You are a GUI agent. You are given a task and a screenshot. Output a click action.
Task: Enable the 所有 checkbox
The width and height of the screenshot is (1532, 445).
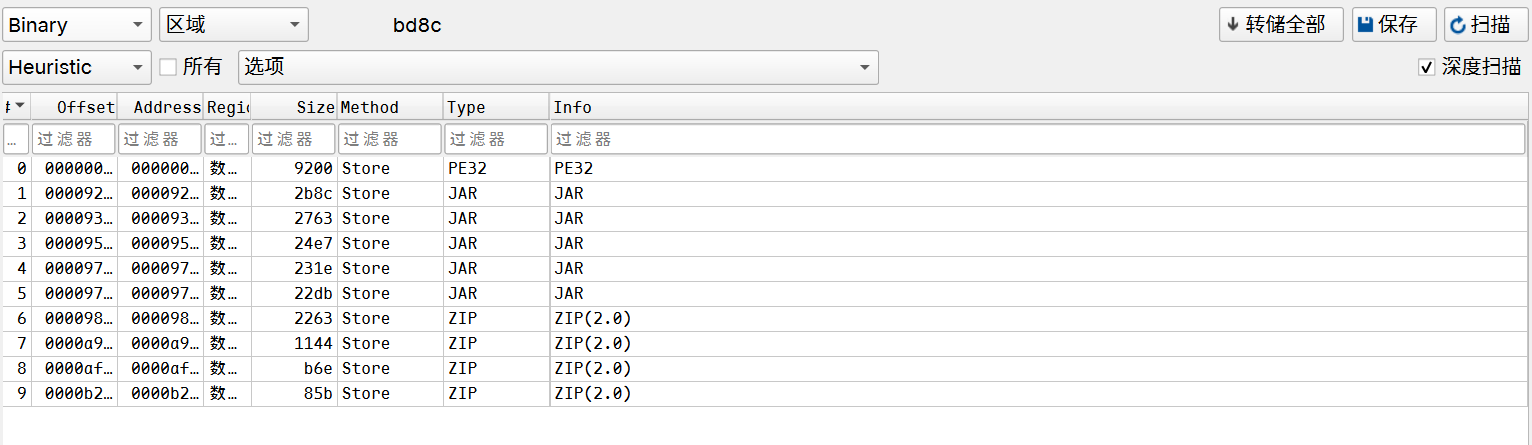168,67
